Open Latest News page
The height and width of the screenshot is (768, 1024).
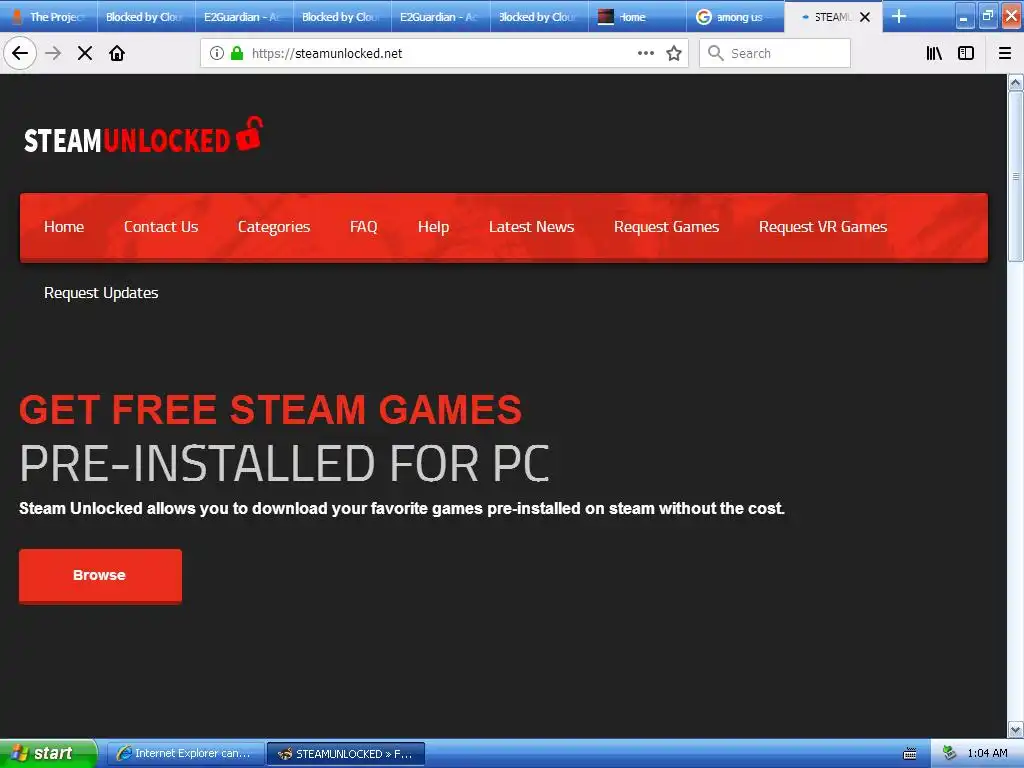(531, 227)
